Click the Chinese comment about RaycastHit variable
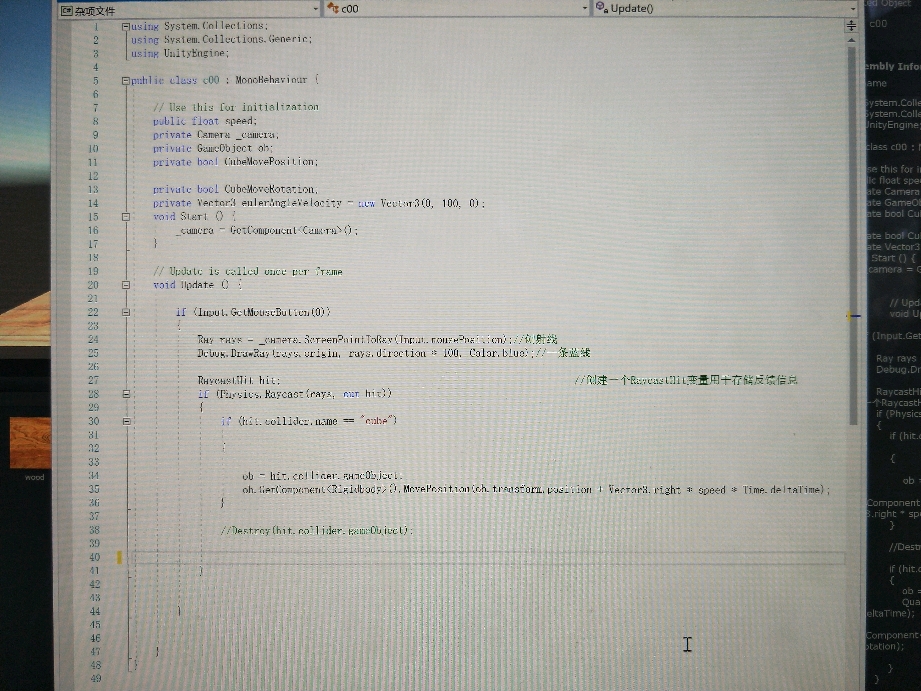This screenshot has width=921, height=691. tap(685, 380)
